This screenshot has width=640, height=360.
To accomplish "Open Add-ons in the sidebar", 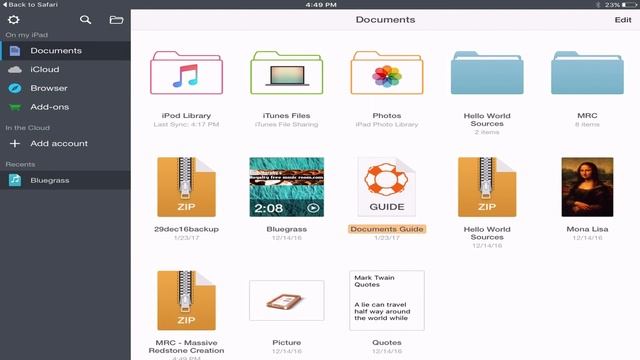I will click(65, 107).
